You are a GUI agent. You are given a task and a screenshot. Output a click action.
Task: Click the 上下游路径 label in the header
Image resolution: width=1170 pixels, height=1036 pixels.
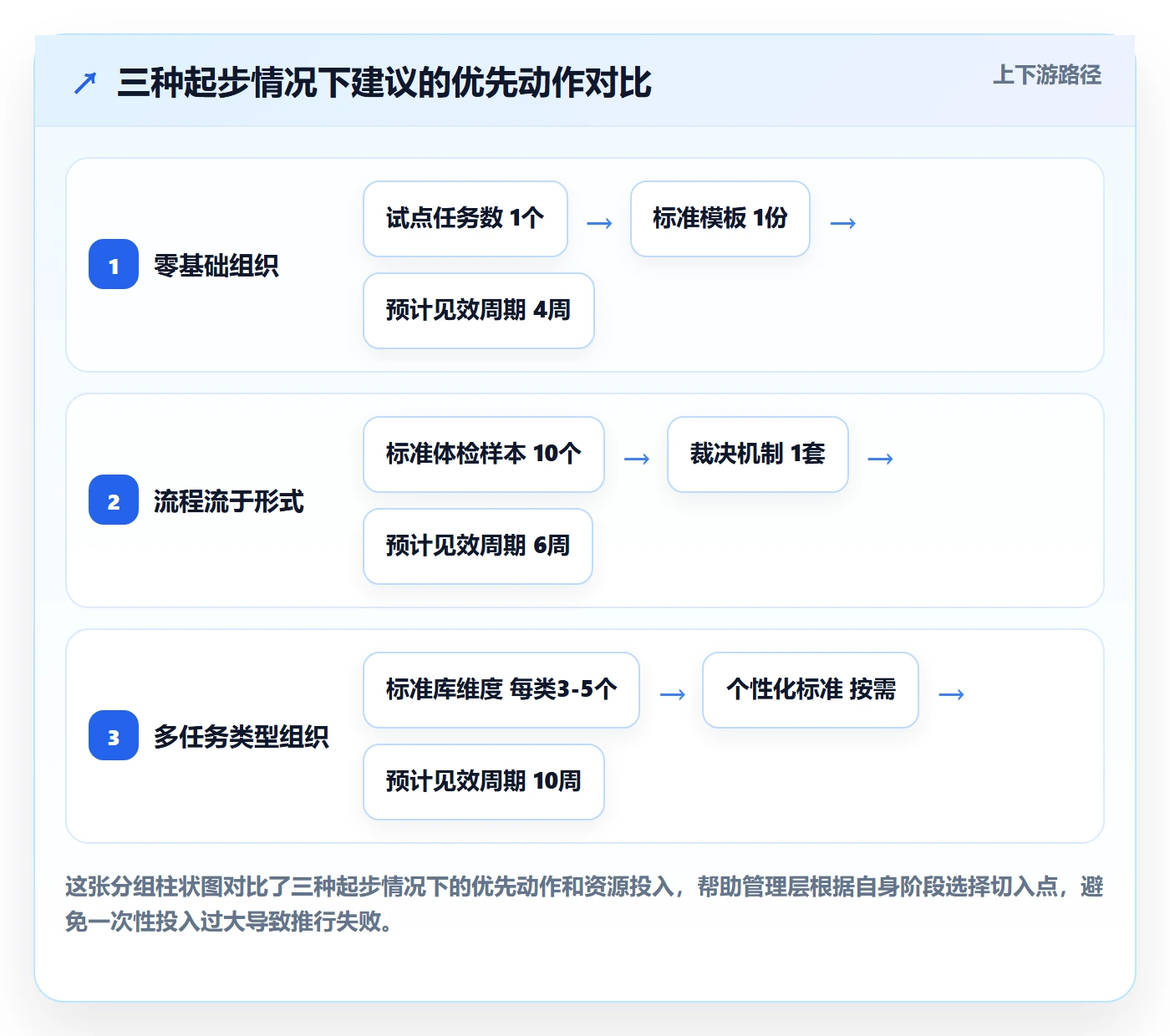(x=1046, y=75)
